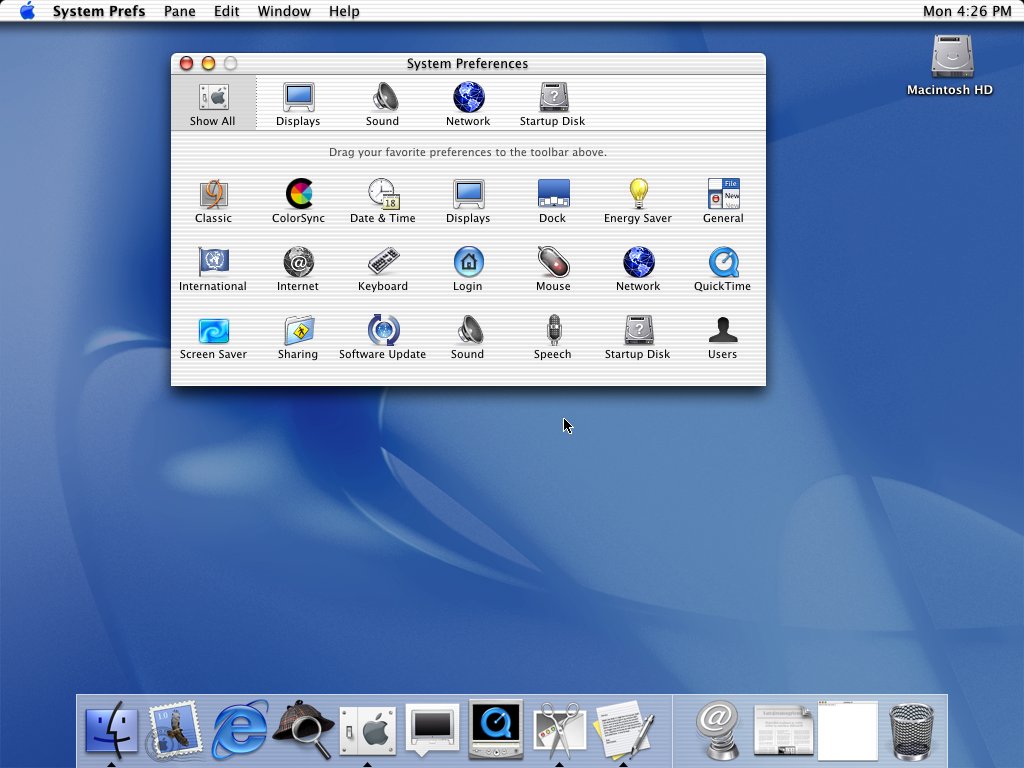This screenshot has height=768, width=1024.
Task: Open the Trash in the Dock
Action: [x=912, y=731]
